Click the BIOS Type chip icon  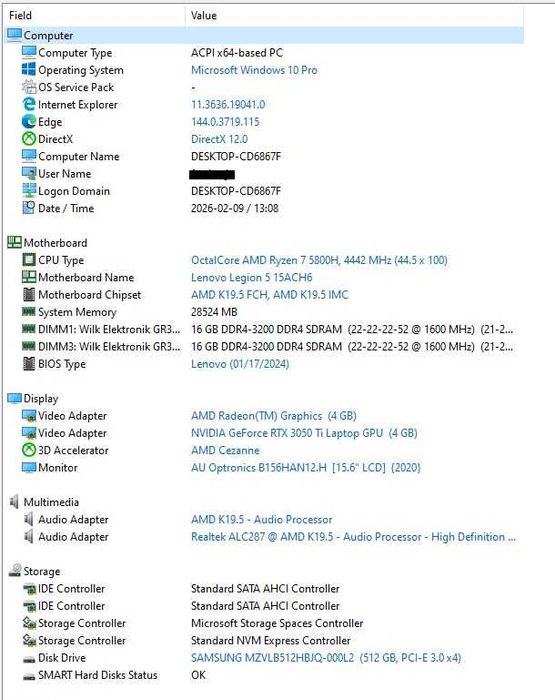point(29,364)
